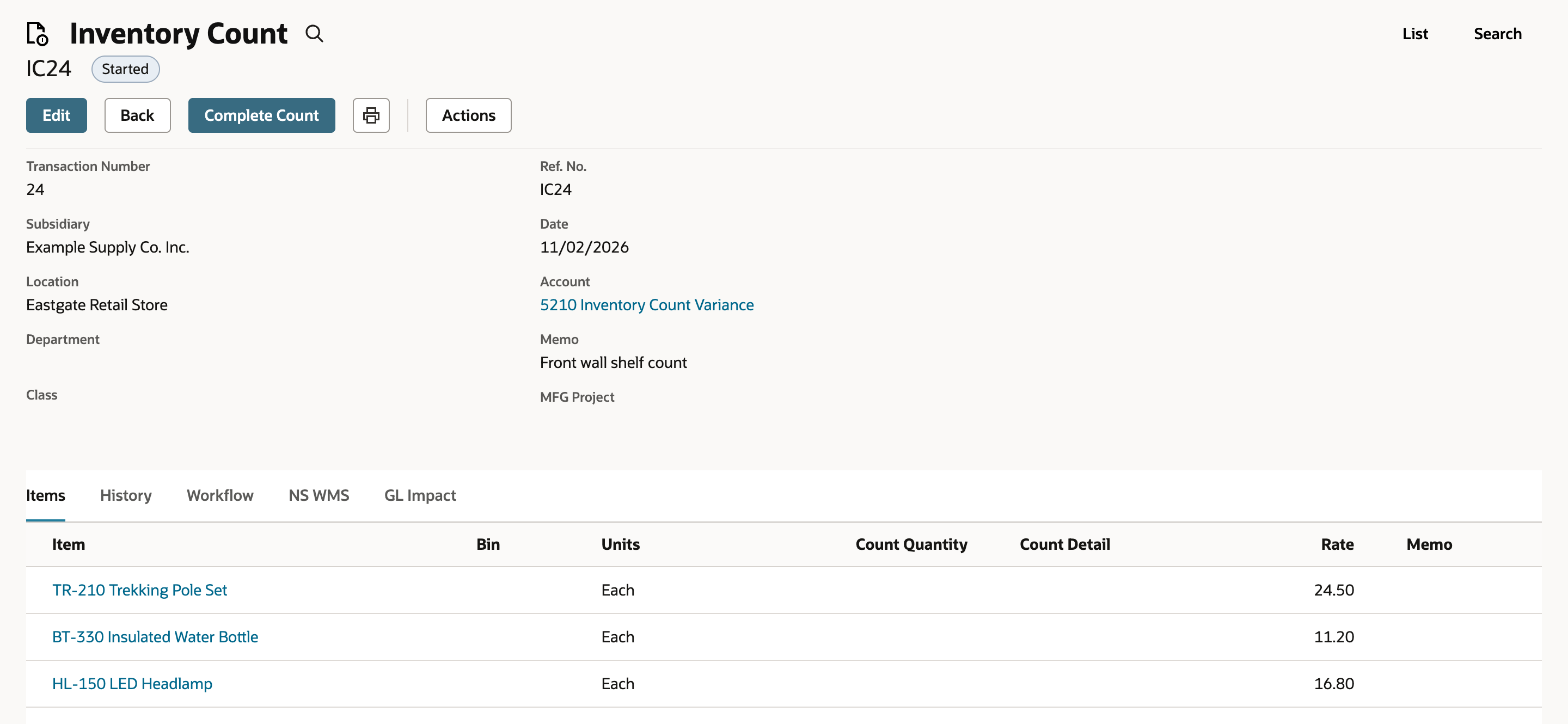The width and height of the screenshot is (1568, 724).
Task: Open the HL-150 LED Headlamp item
Action: click(x=132, y=683)
